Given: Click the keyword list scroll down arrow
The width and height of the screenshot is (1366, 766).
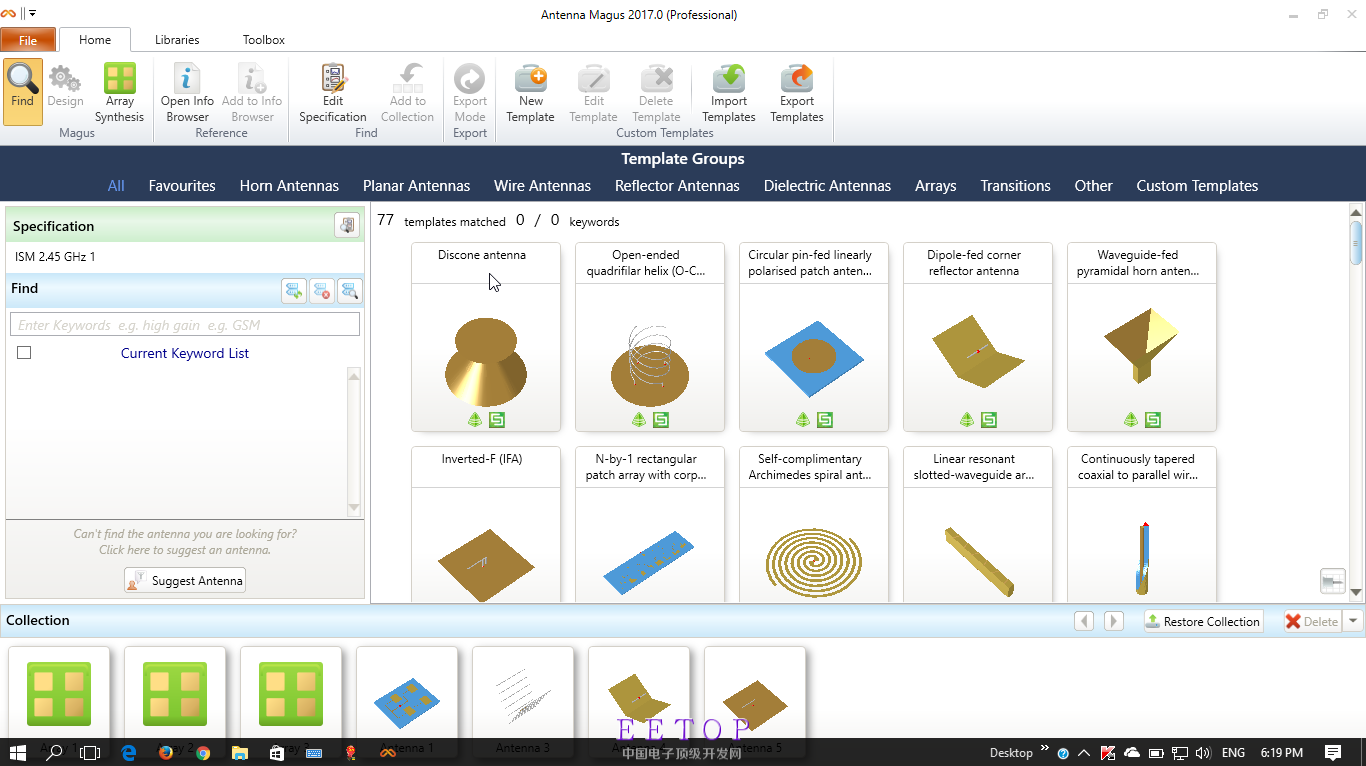Looking at the screenshot, I should [354, 508].
